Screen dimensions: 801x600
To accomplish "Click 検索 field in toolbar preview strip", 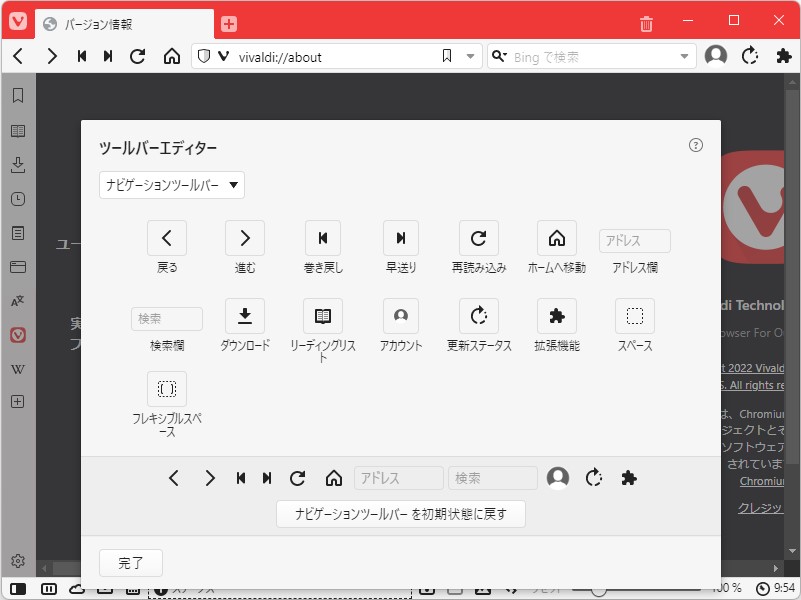I will click(x=493, y=478).
